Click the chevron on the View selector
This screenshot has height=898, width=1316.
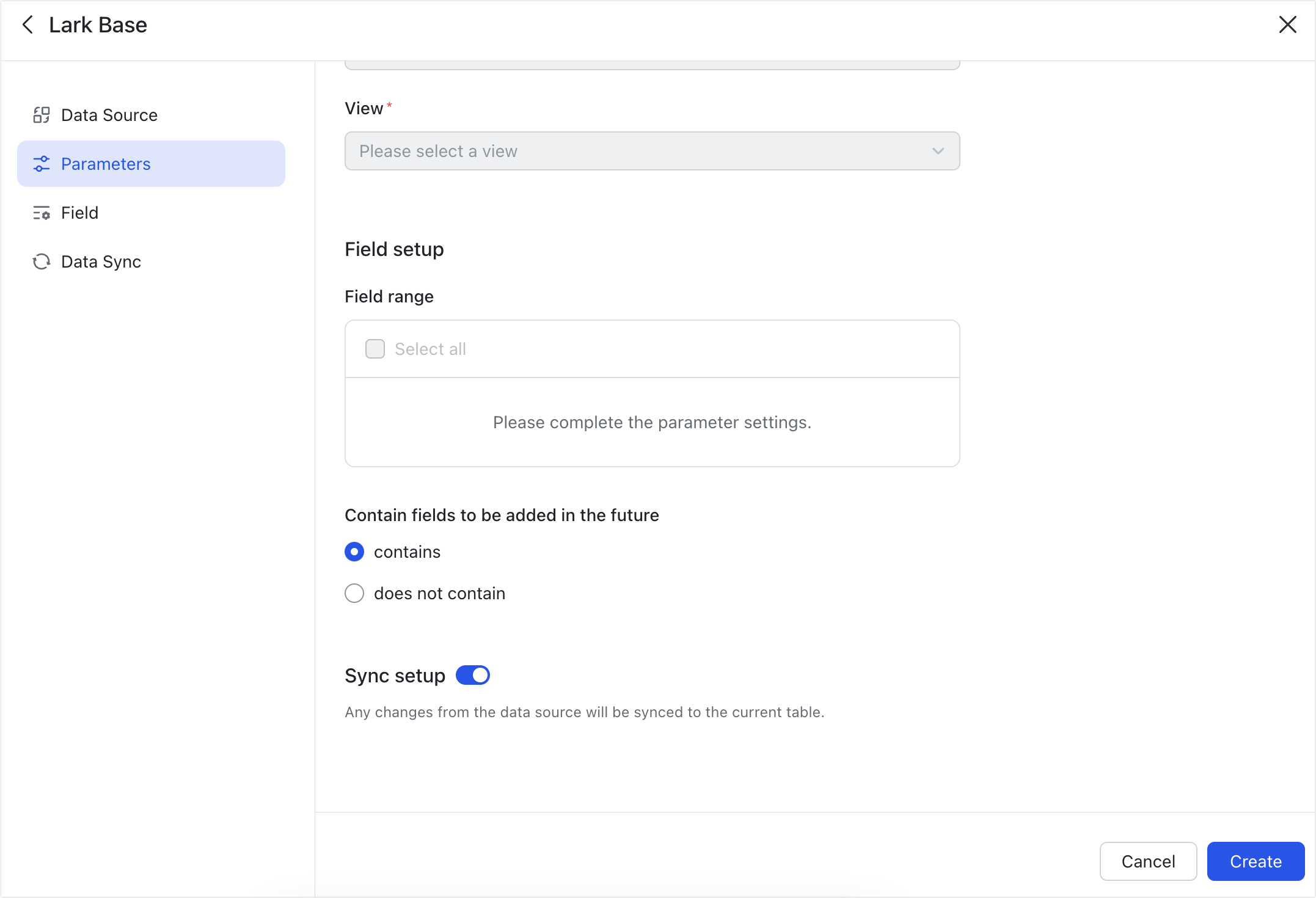[938, 151]
